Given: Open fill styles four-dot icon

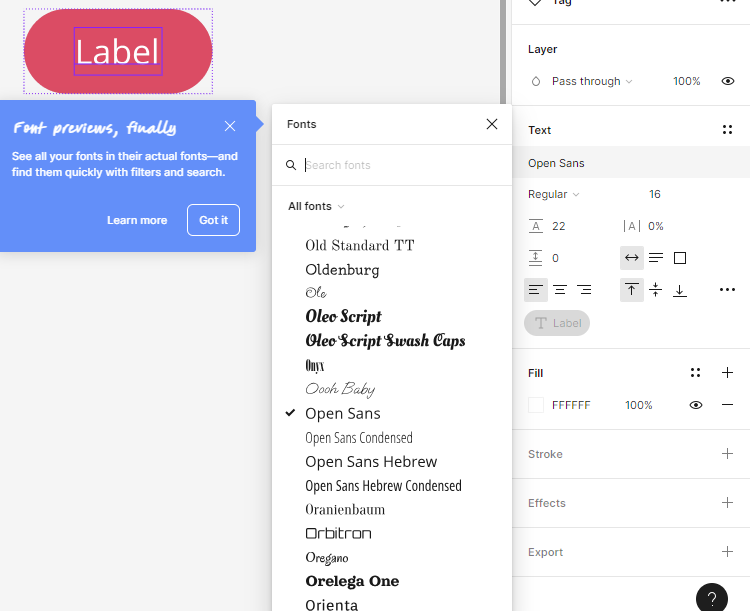Looking at the screenshot, I should pos(695,372).
